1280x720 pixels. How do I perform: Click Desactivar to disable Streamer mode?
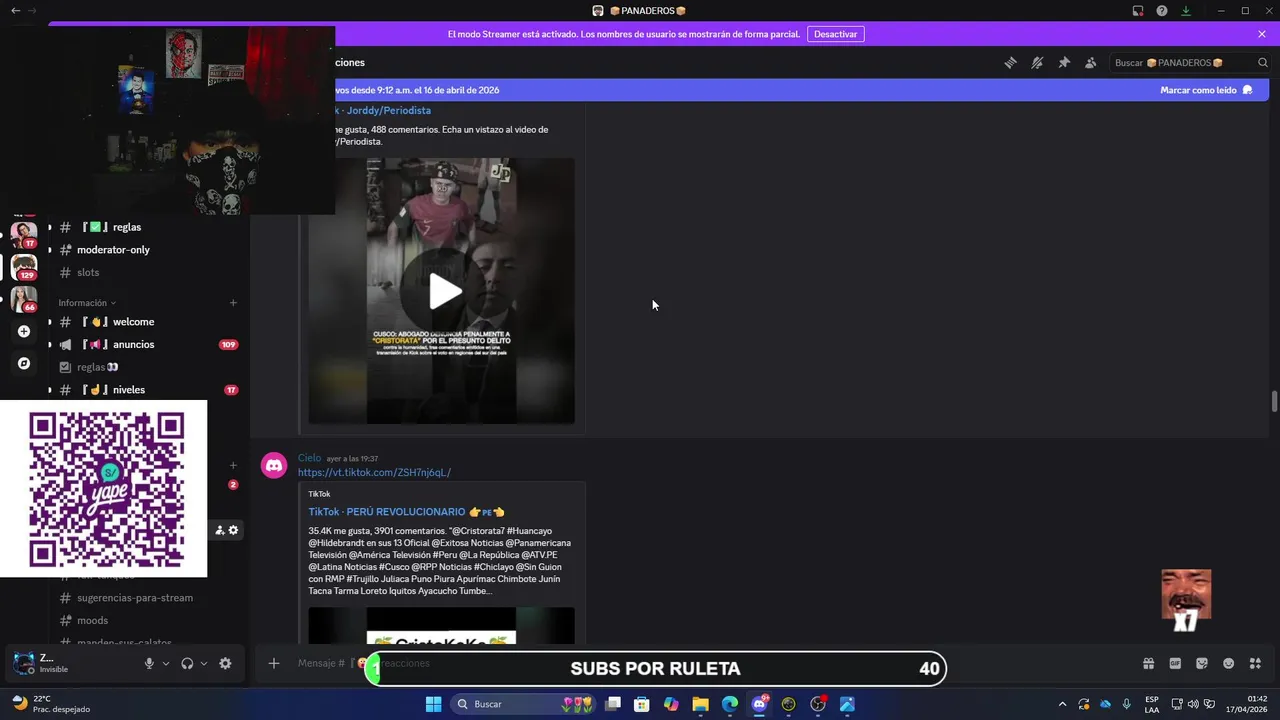[x=835, y=34]
